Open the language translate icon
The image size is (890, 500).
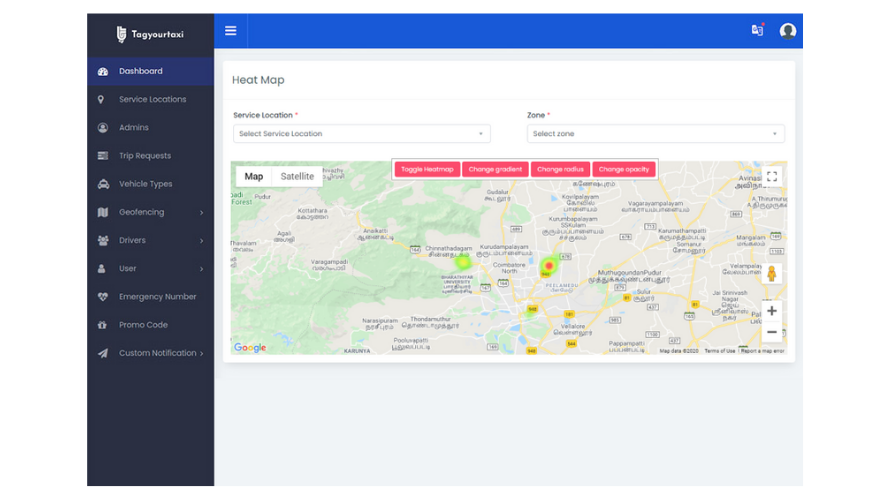[x=757, y=30]
